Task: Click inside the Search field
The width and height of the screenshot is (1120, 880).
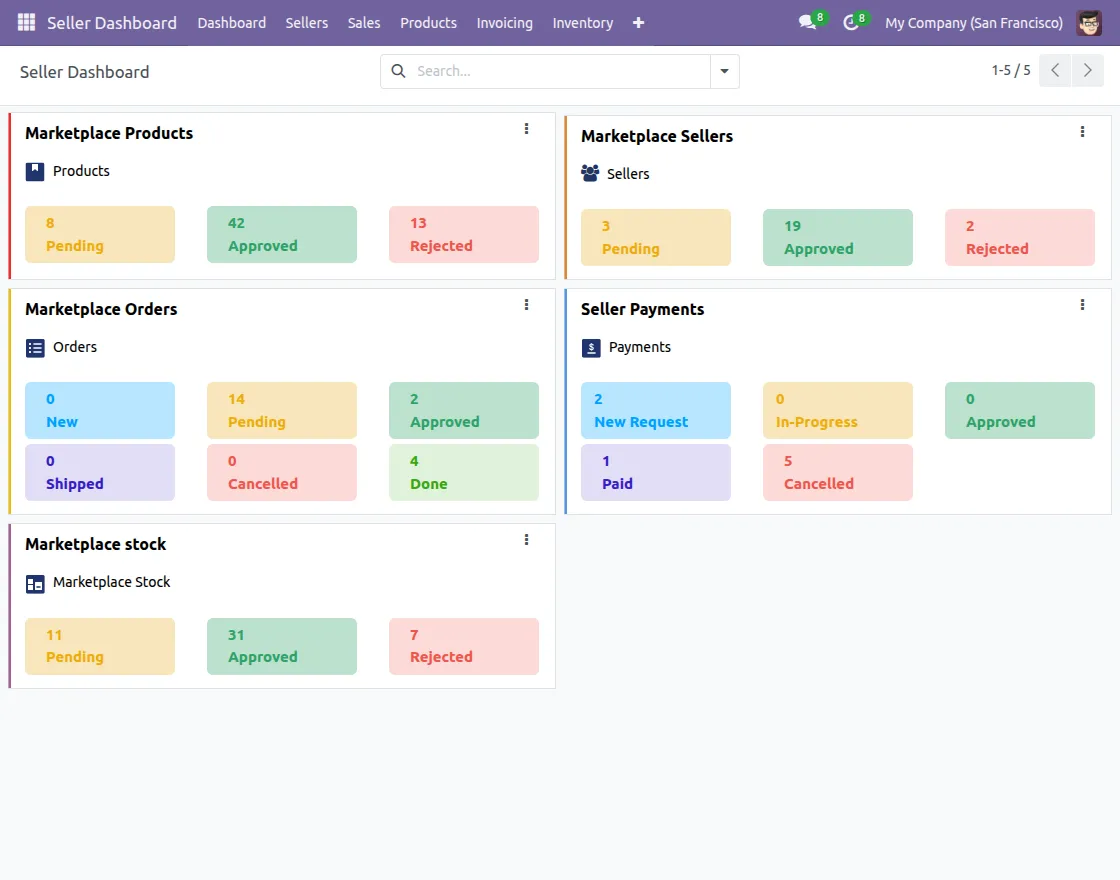Action: (x=550, y=71)
